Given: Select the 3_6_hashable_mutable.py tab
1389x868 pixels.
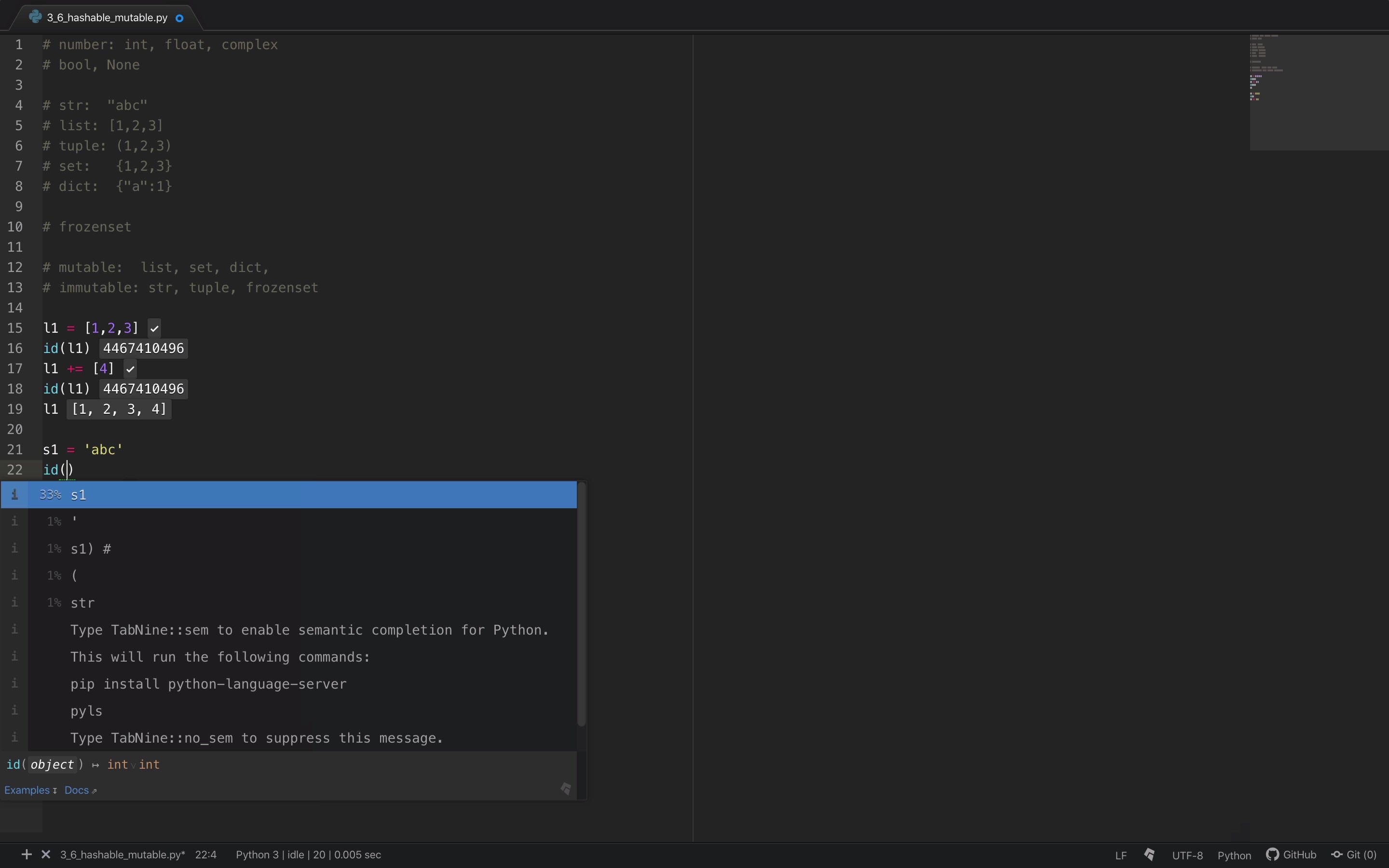Looking at the screenshot, I should click(x=106, y=17).
